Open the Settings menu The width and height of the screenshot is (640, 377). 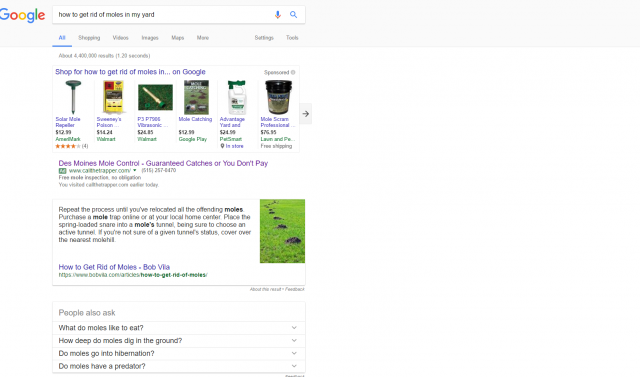click(264, 38)
